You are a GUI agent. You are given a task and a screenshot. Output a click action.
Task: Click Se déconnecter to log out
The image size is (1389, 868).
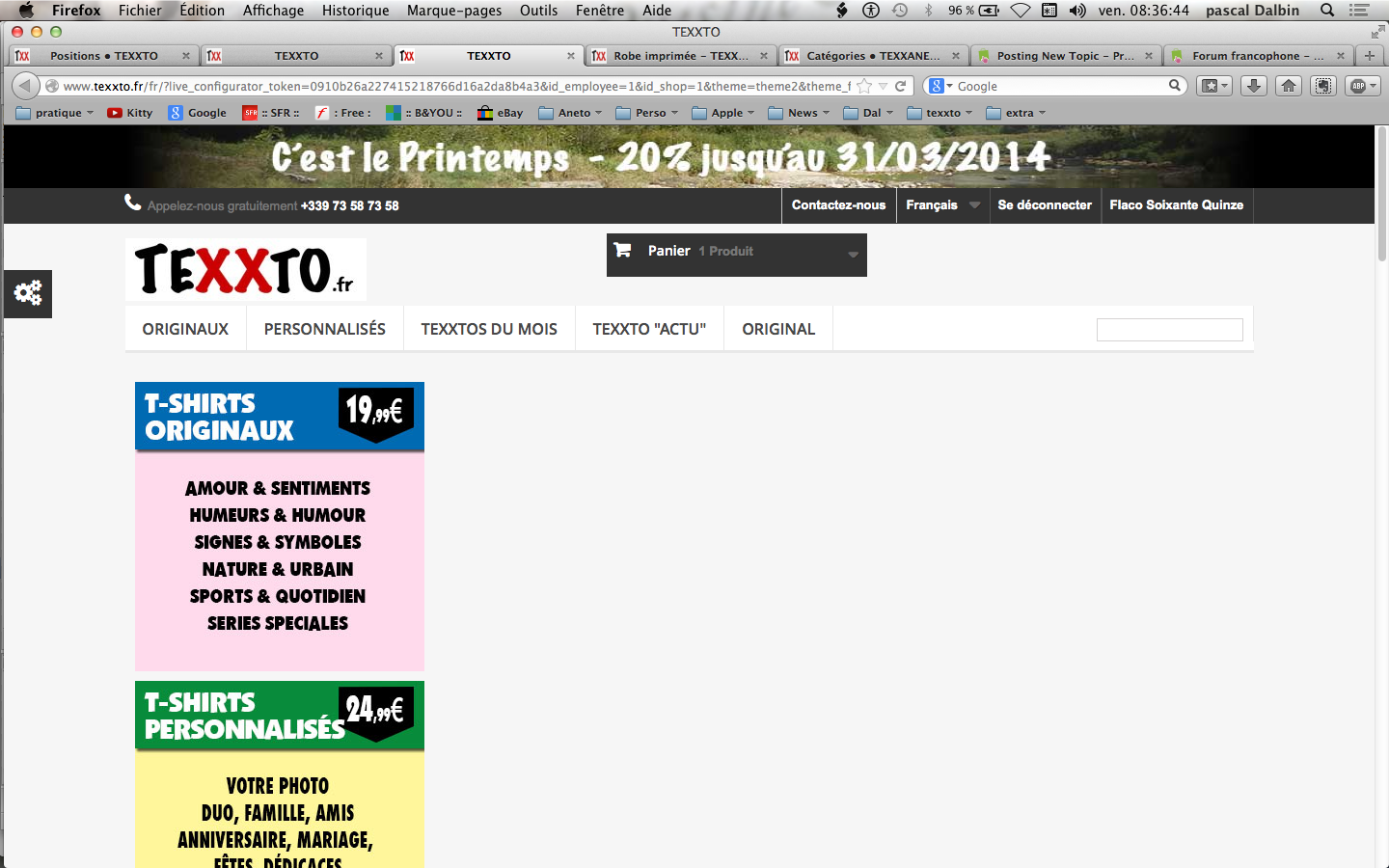1045,205
